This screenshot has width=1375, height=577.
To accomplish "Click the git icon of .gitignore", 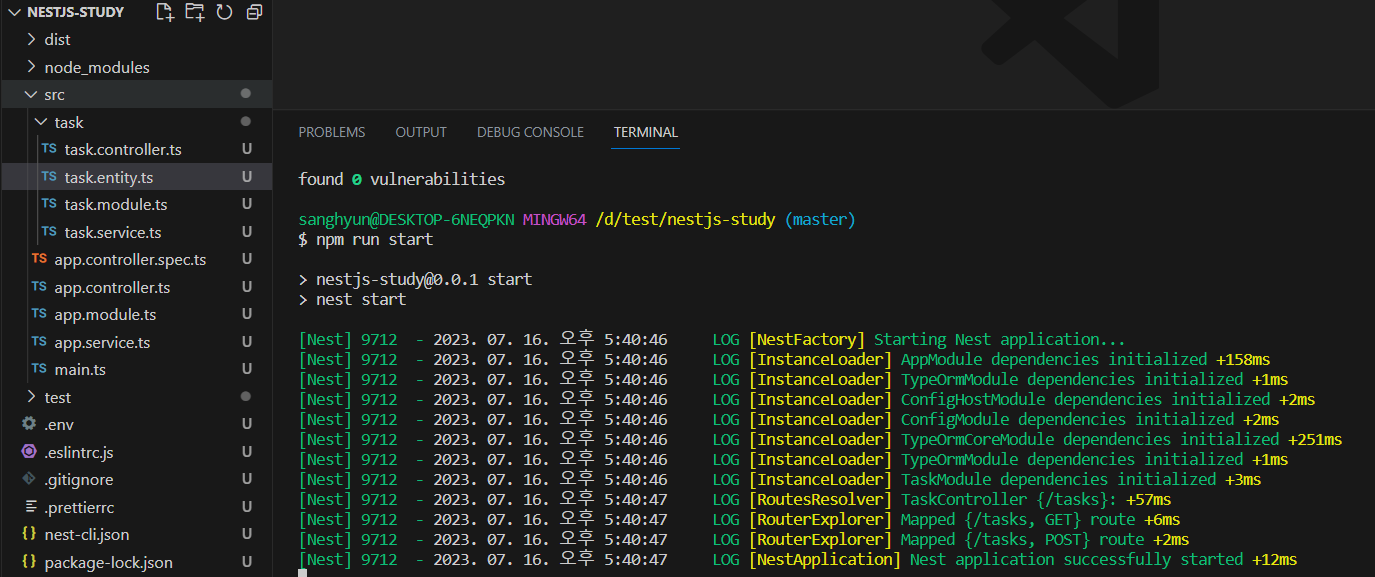I will point(29,479).
